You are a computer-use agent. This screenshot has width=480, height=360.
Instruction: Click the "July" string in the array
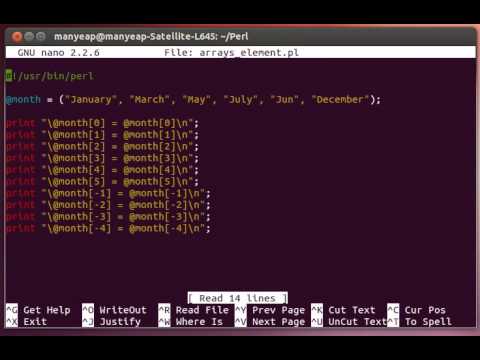coord(241,100)
